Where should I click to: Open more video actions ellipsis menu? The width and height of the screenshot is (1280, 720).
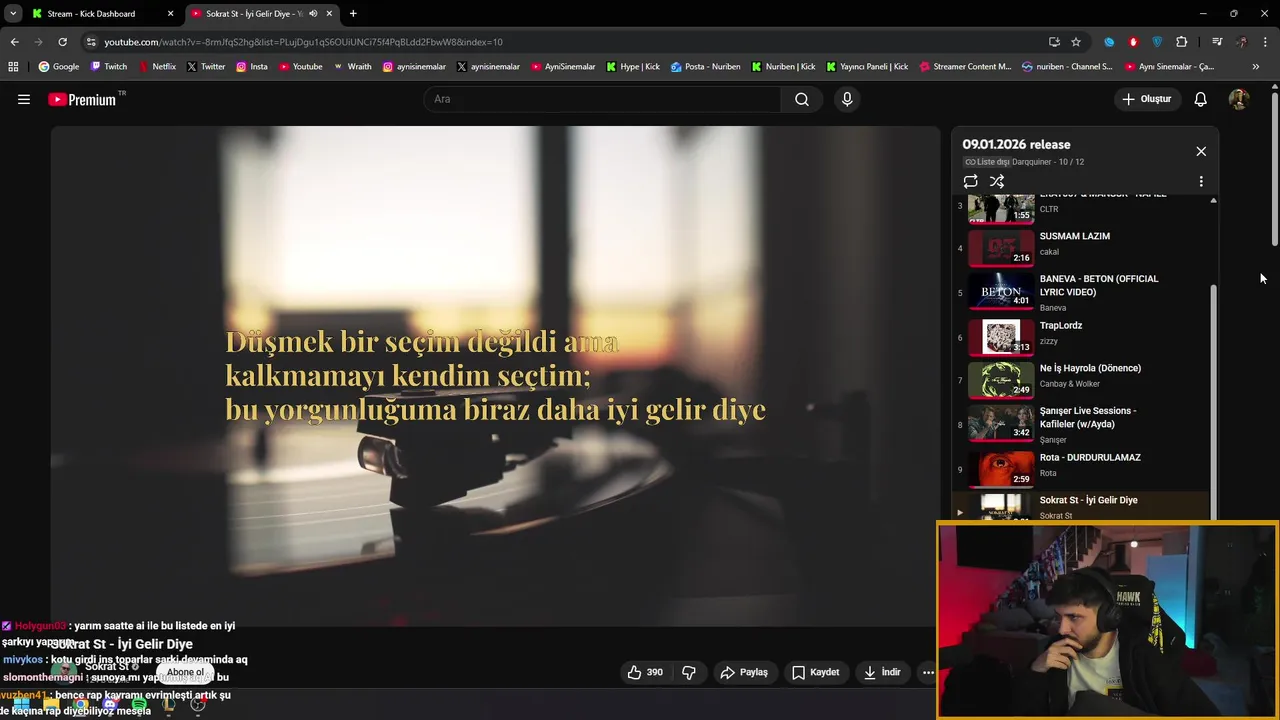[928, 672]
